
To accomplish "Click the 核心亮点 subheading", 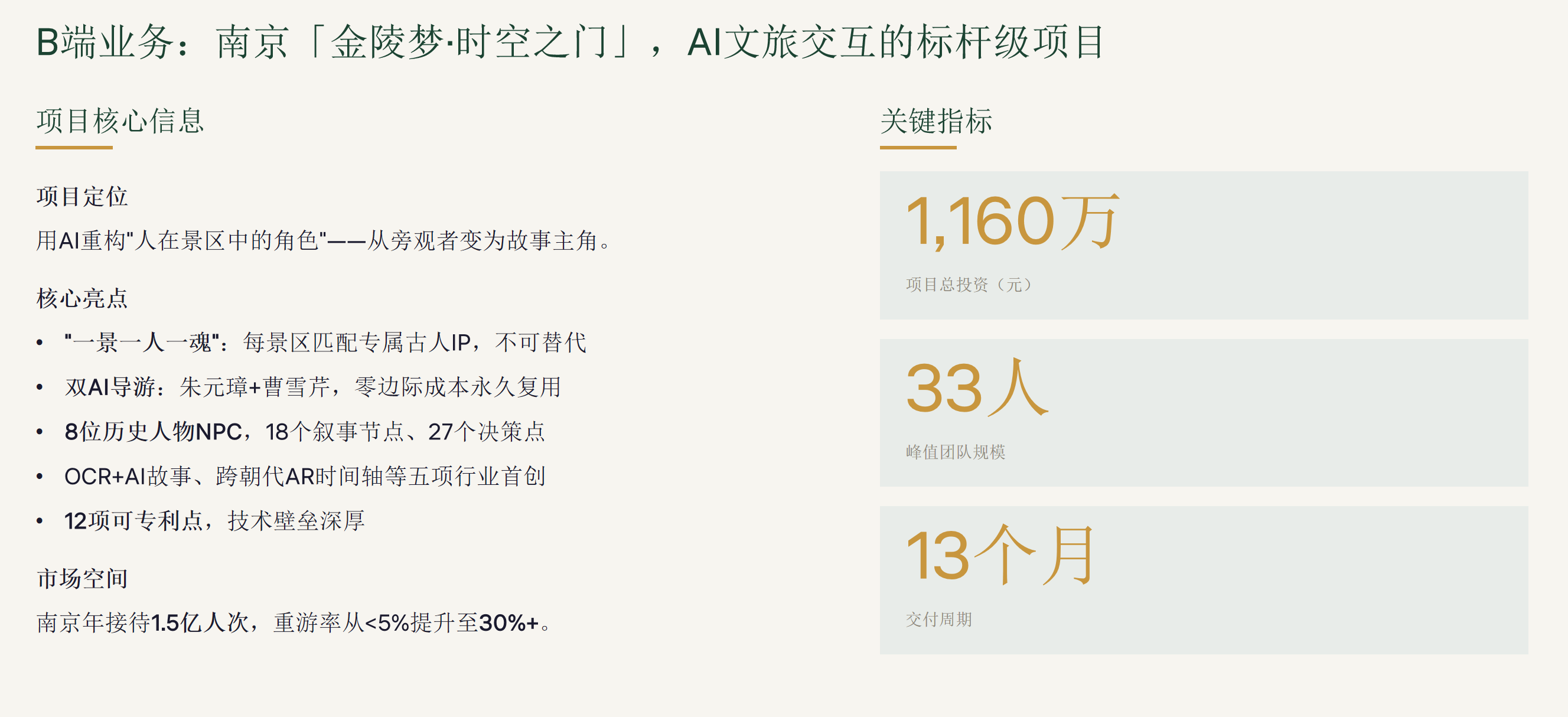I will tap(82, 298).
